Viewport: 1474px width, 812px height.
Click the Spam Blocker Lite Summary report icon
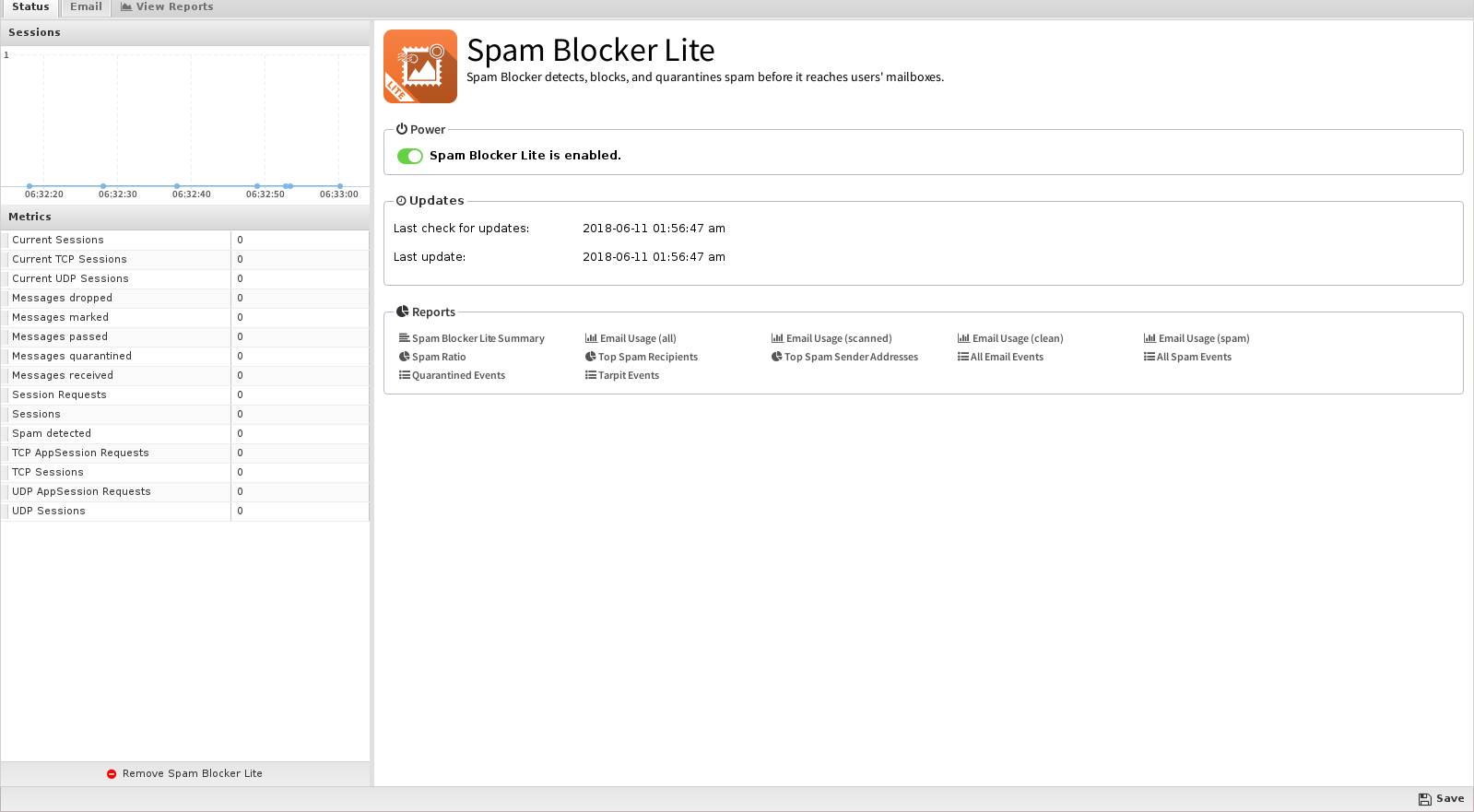click(x=404, y=338)
